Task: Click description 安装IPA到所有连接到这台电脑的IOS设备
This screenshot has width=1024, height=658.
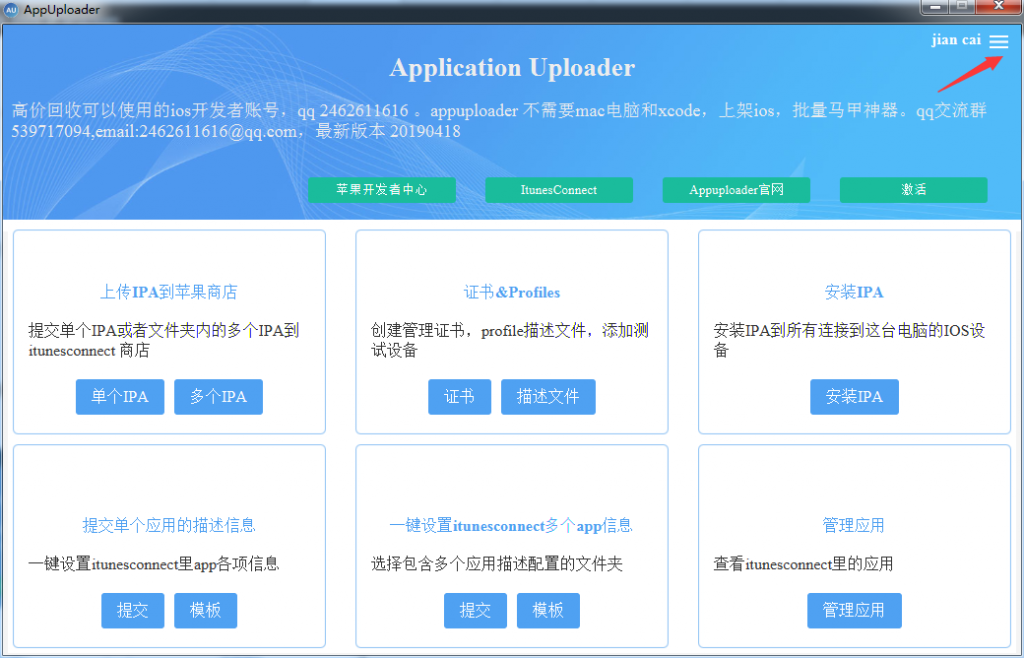Action: [x=849, y=340]
